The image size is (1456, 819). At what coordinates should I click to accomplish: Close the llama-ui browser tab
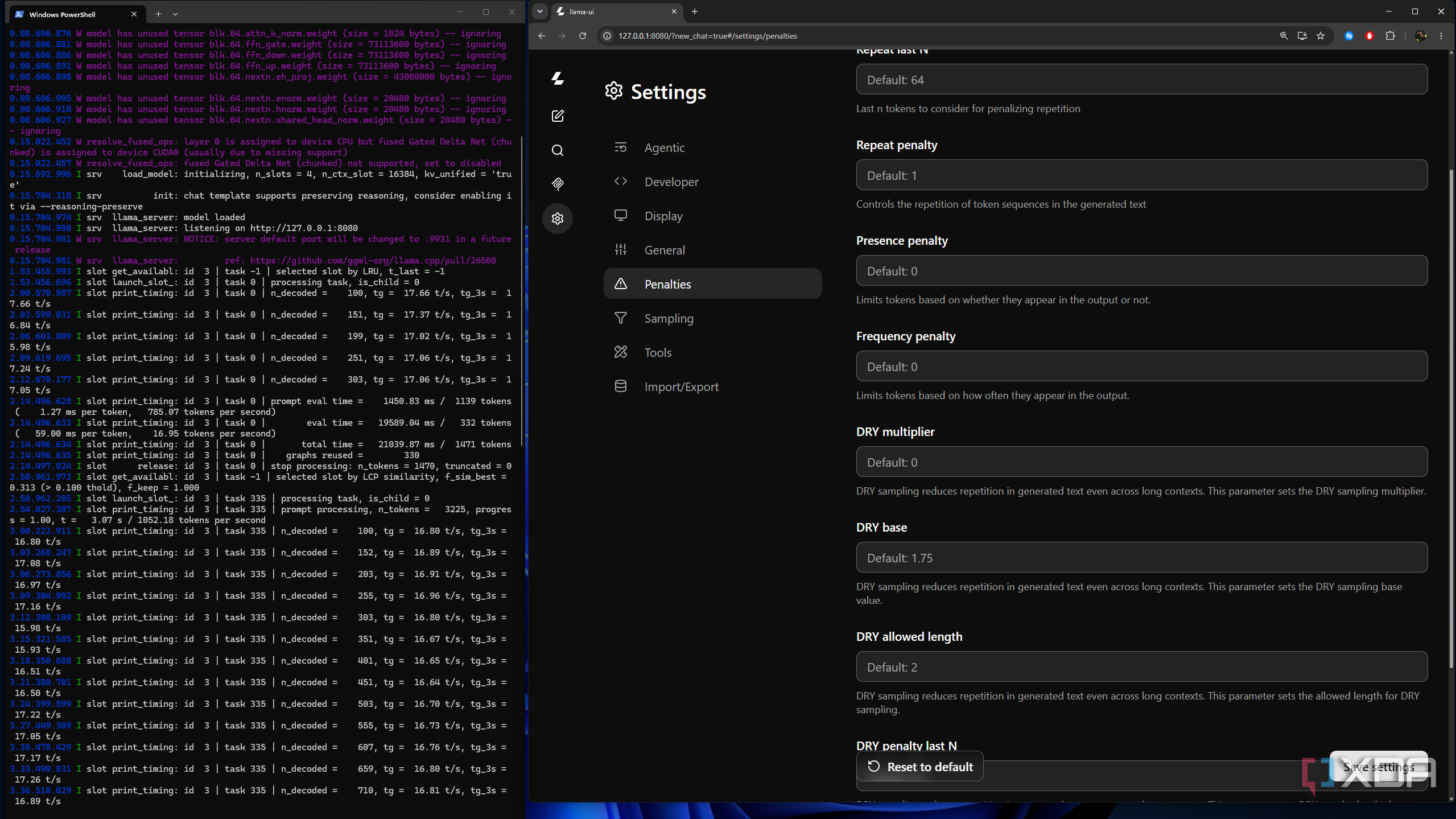tap(674, 11)
